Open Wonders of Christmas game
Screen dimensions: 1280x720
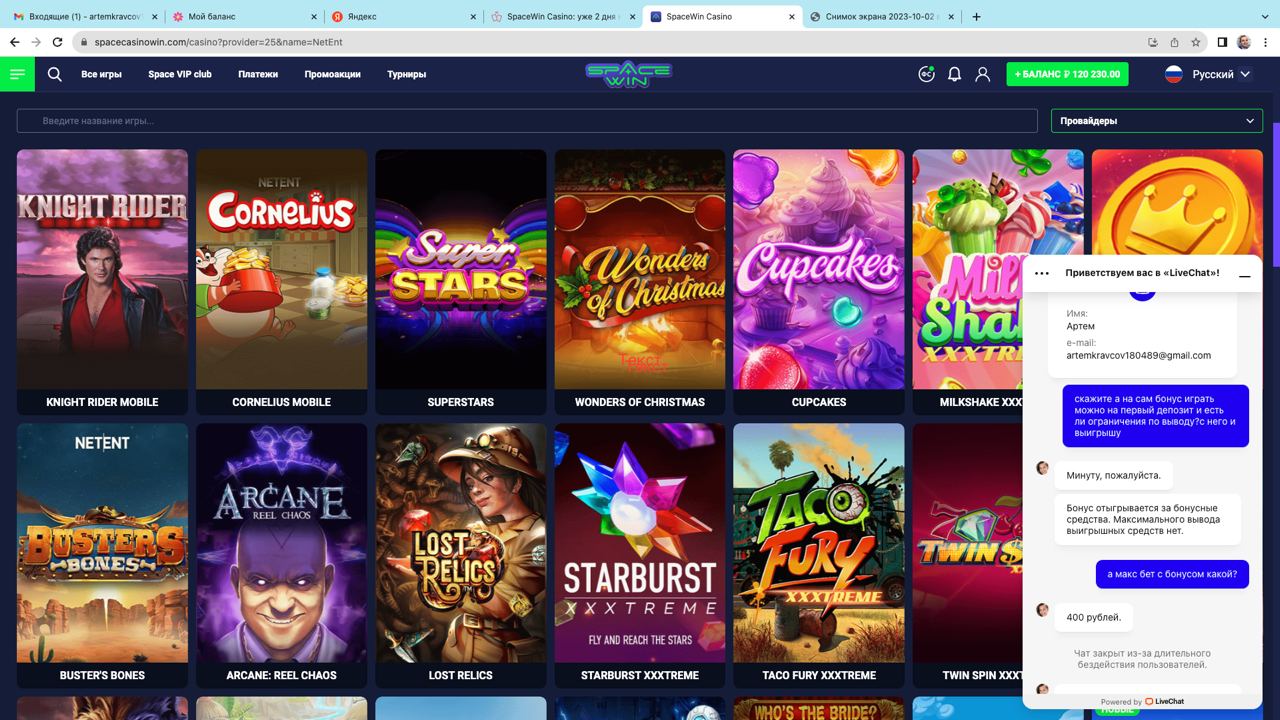click(x=640, y=282)
